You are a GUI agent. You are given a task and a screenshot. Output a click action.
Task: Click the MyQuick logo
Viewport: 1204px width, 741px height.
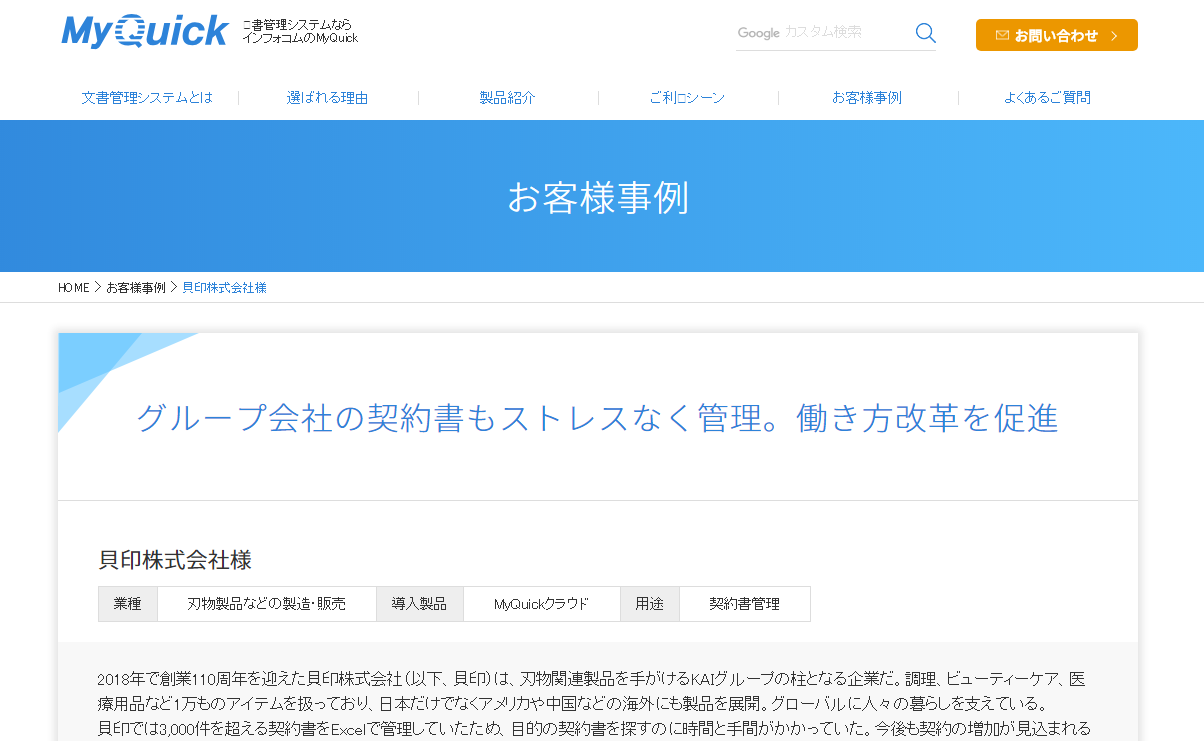(145, 31)
